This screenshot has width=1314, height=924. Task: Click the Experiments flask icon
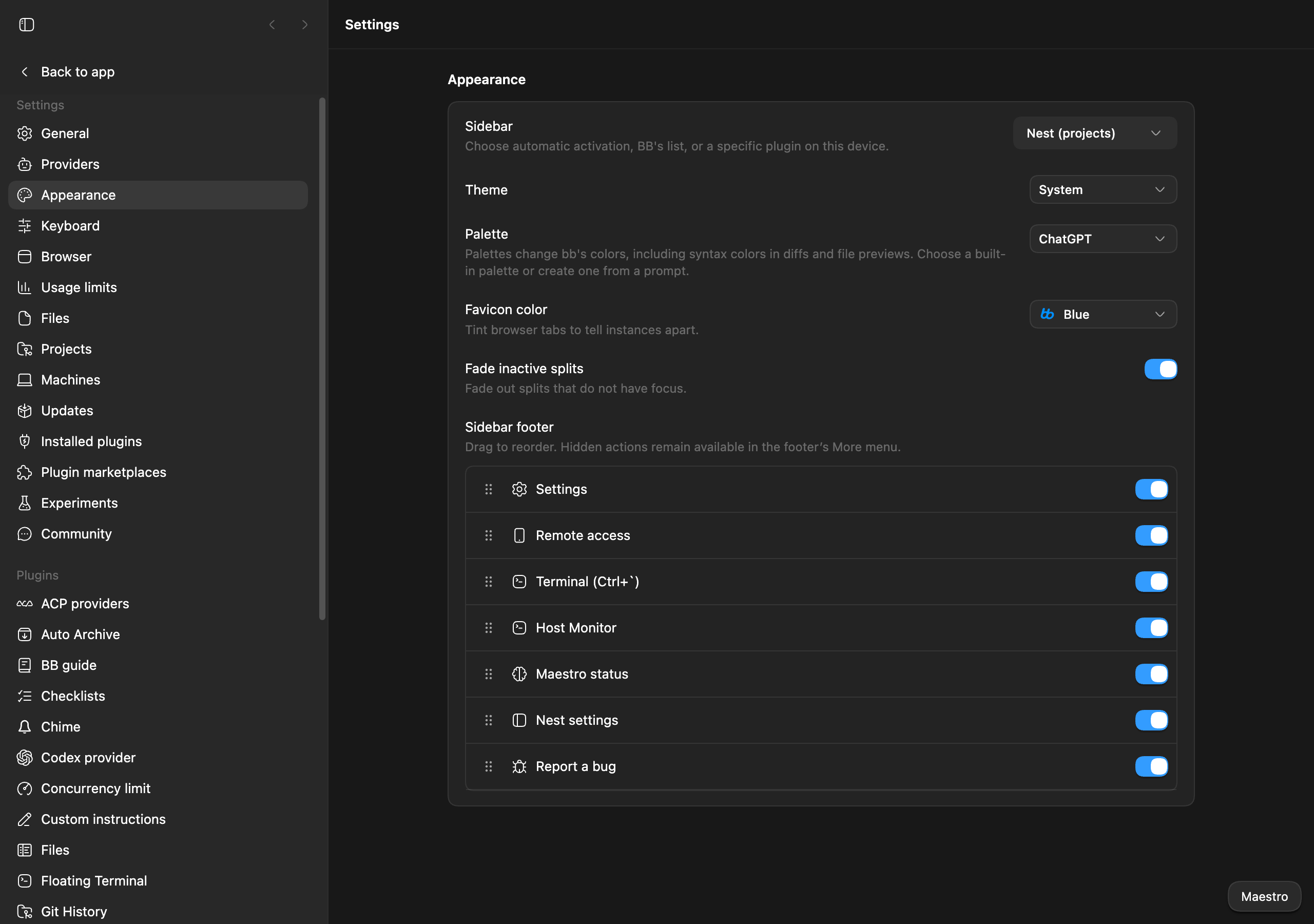tap(25, 503)
